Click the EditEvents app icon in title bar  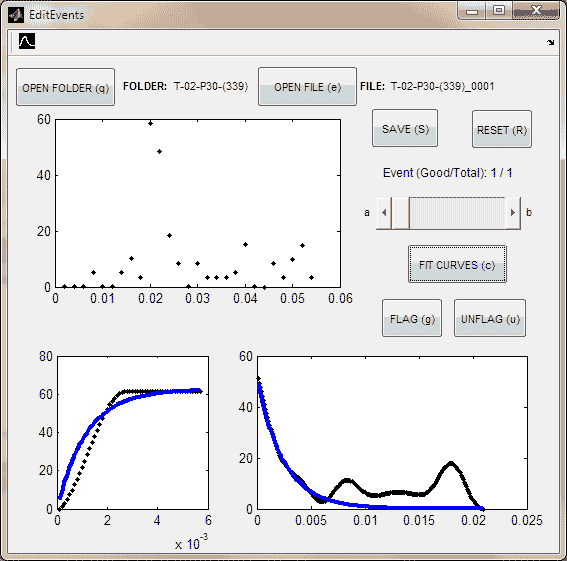click(x=16, y=15)
